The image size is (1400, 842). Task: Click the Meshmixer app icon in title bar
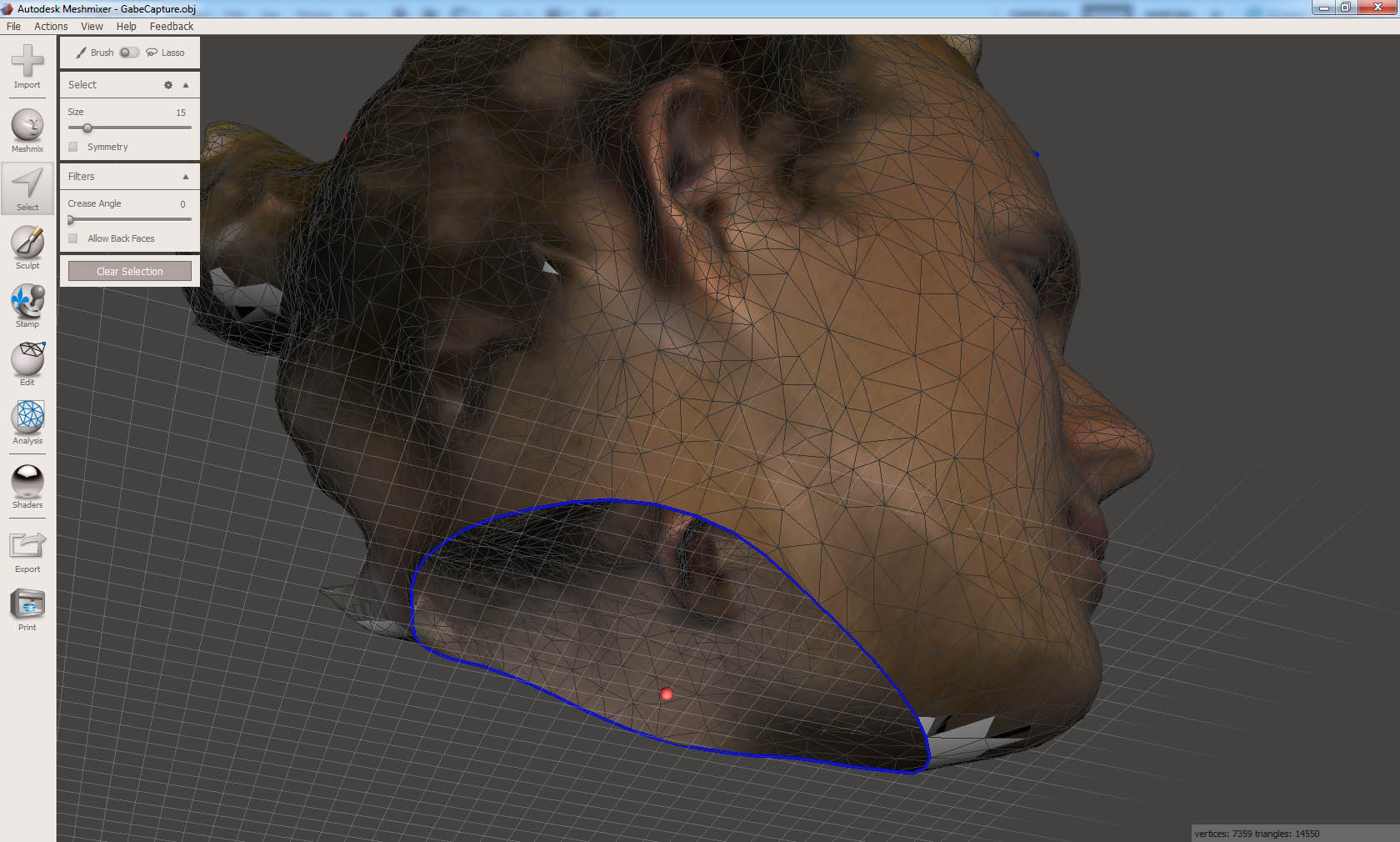point(7,9)
